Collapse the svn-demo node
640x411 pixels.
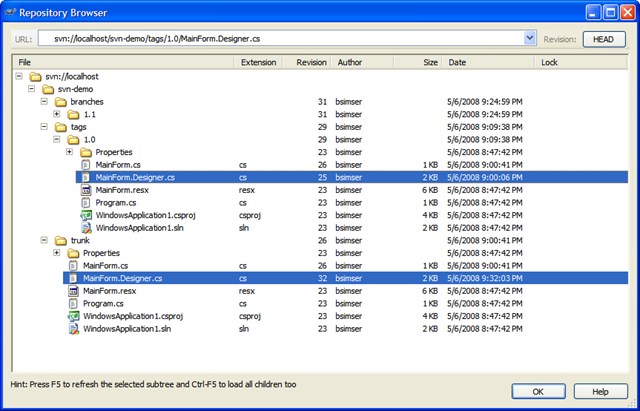(x=31, y=89)
